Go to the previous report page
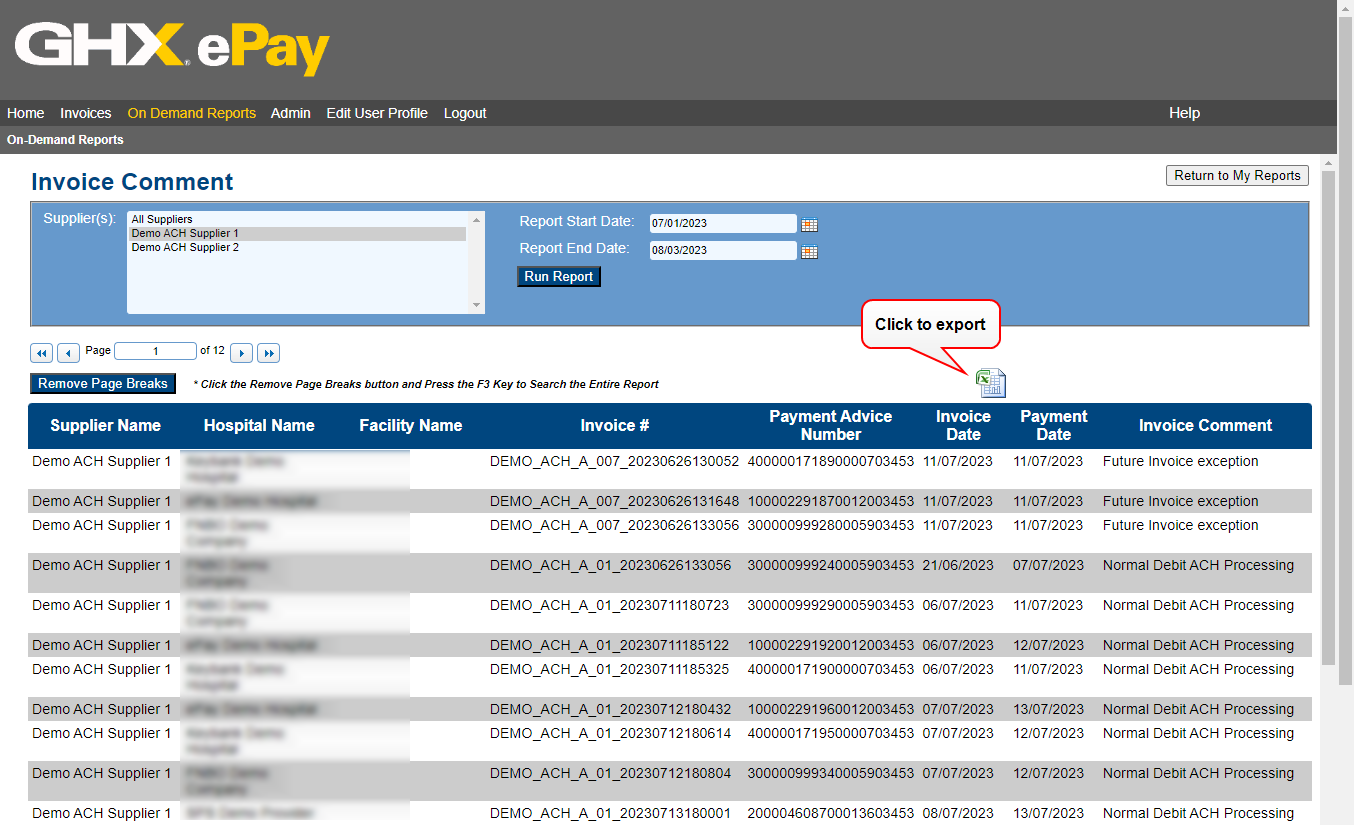Viewport: 1354px width, 825px height. (68, 353)
